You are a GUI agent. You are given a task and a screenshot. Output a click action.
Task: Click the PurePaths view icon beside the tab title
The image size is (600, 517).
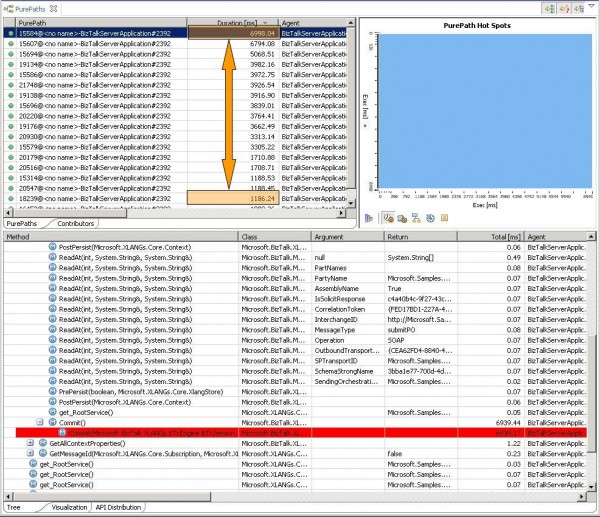8,8
